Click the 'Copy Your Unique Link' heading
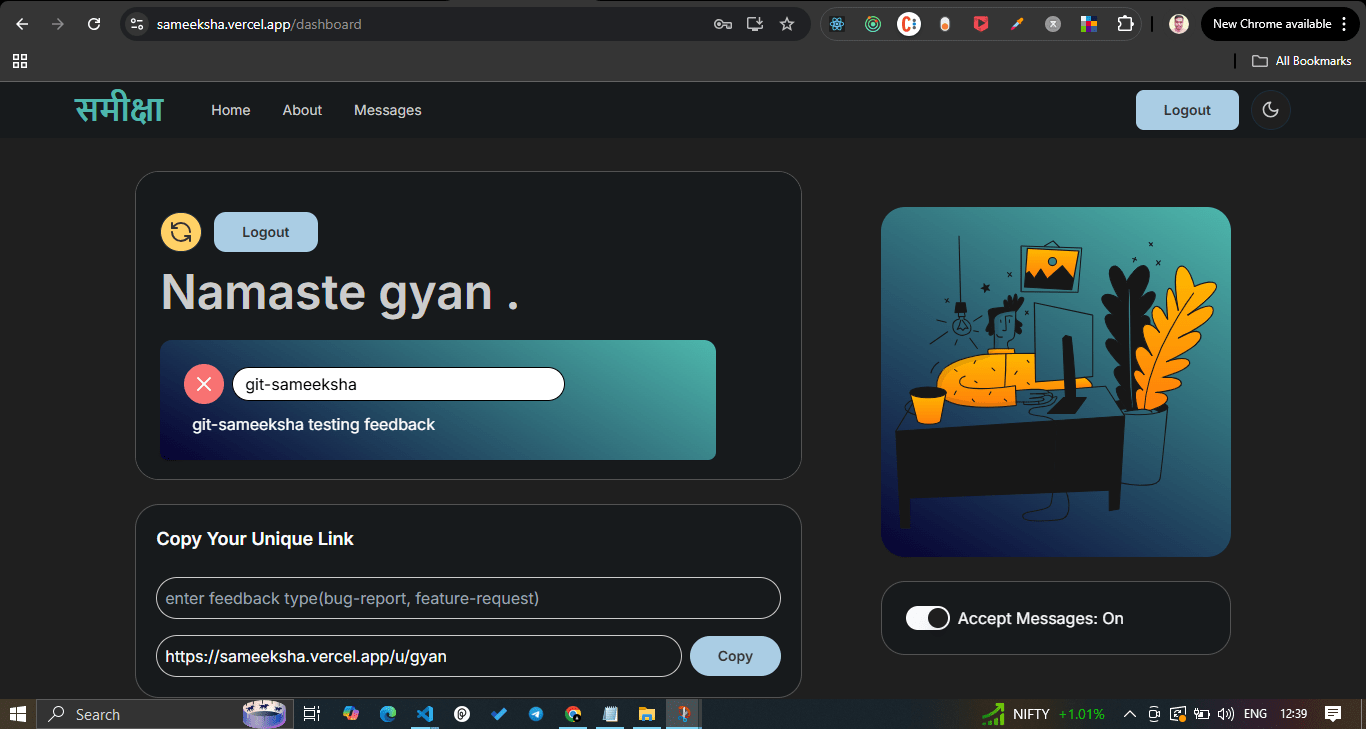This screenshot has height=729, width=1366. pyautogui.click(x=255, y=539)
